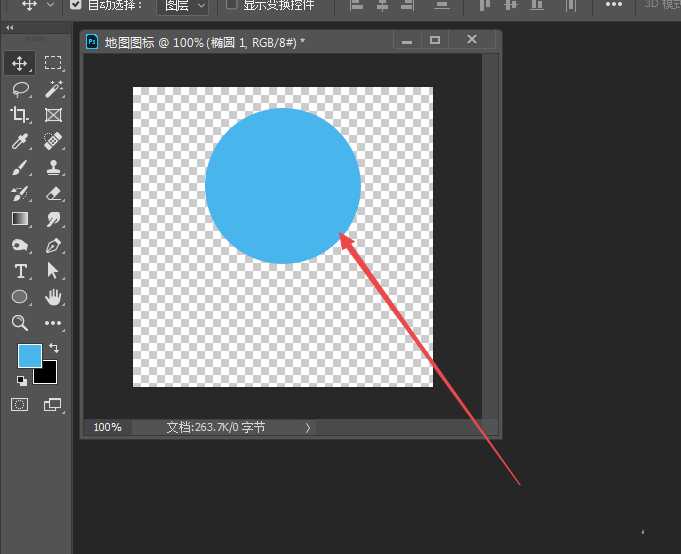681x554 pixels.
Task: Select the Eraser tool
Action: click(x=53, y=193)
